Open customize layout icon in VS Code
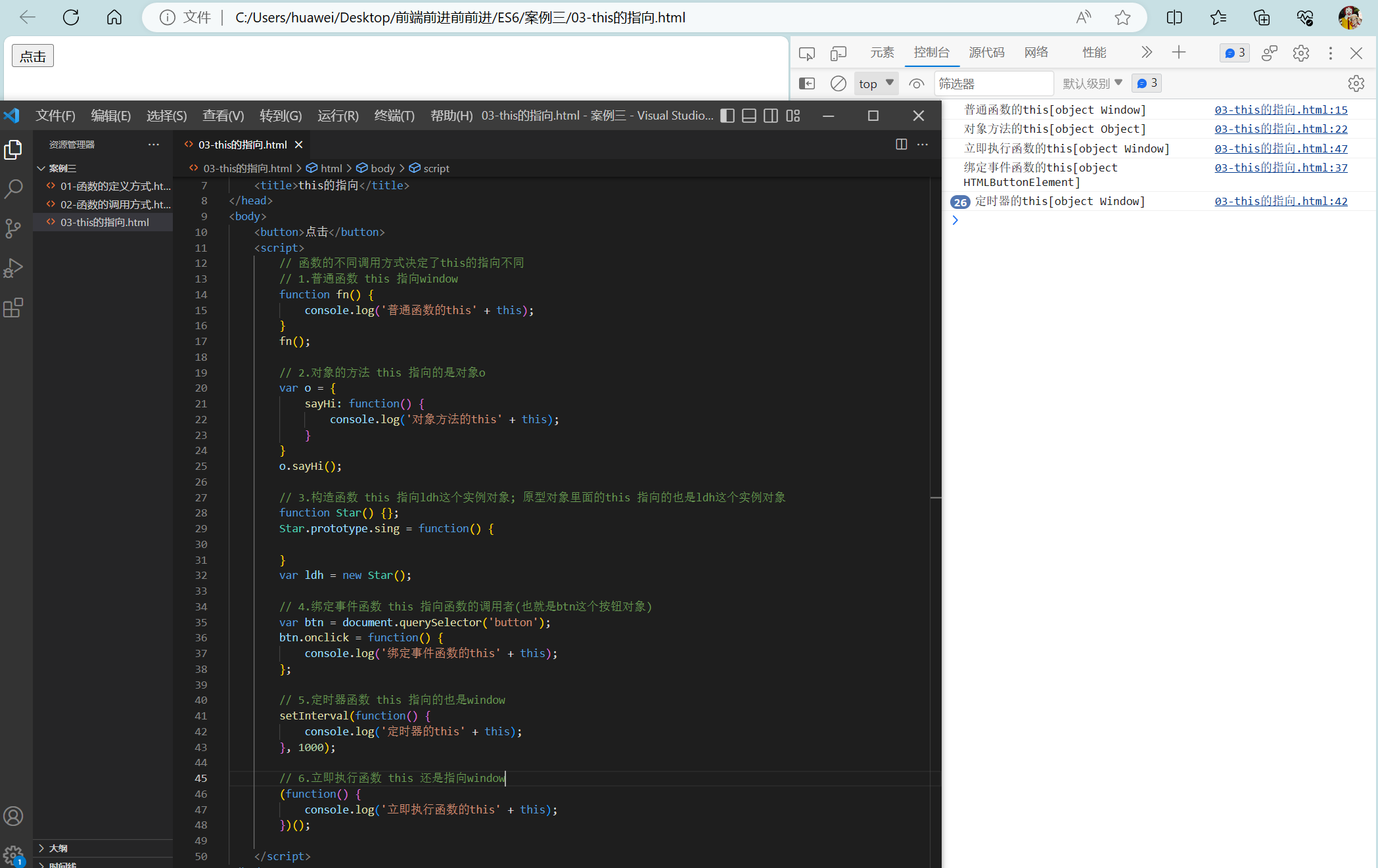This screenshot has width=1378, height=868. click(x=793, y=116)
